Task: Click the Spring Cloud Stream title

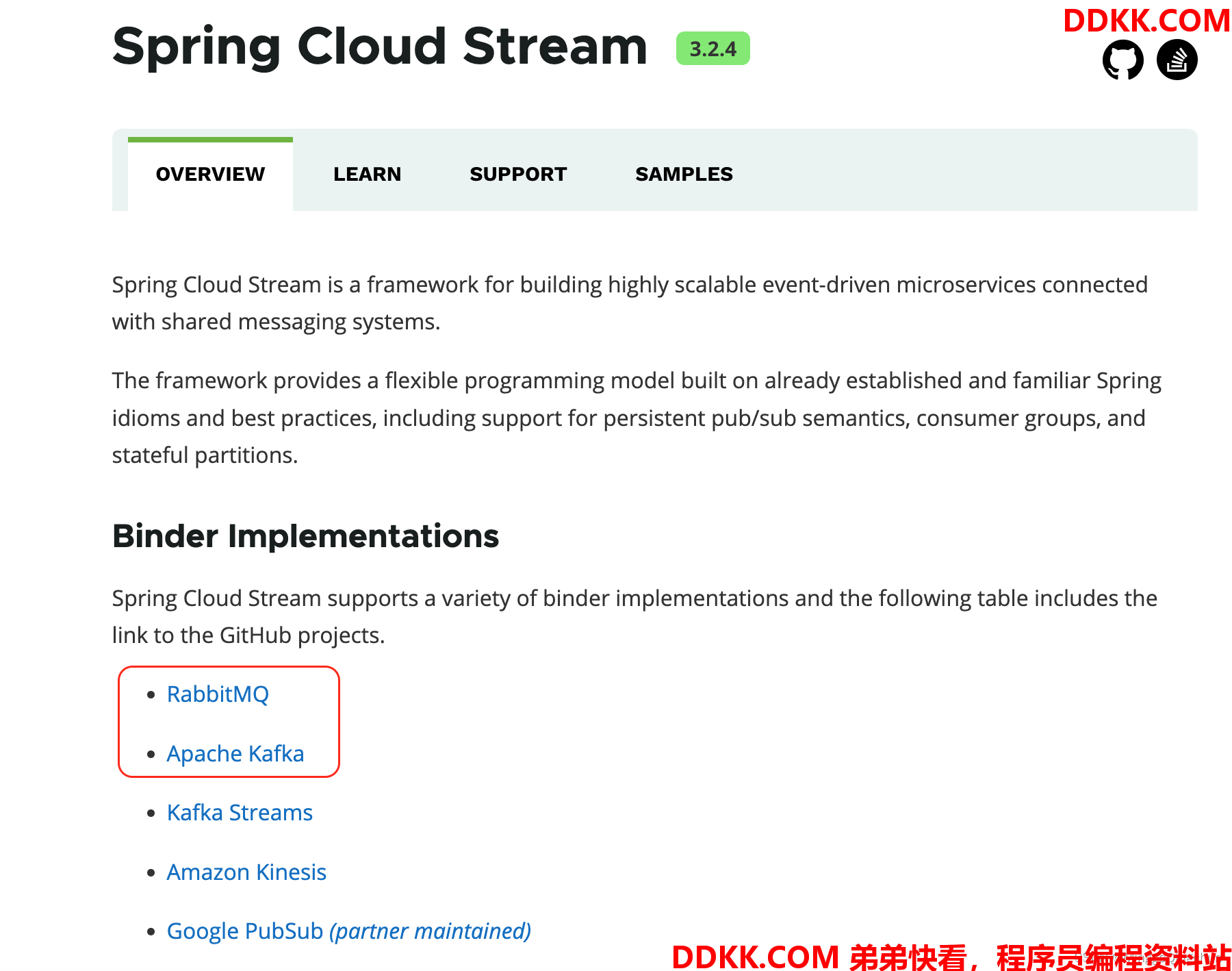Action: click(380, 47)
